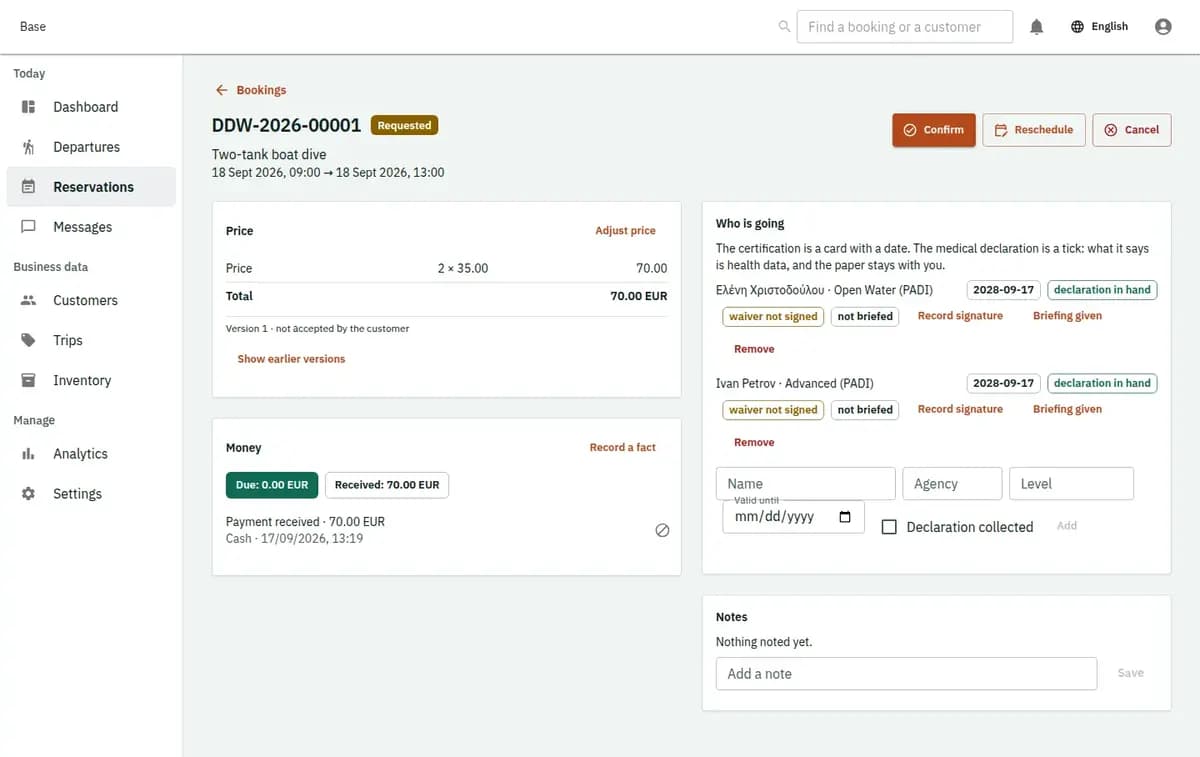Image resolution: width=1200 pixels, height=757 pixels.
Task: Open Customers under Business data
Action: click(x=91, y=300)
